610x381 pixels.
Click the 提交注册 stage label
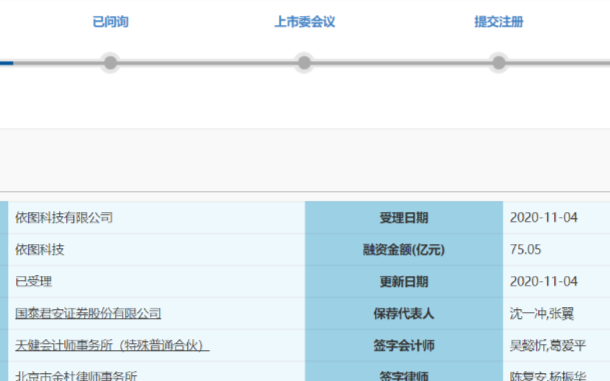click(x=499, y=22)
